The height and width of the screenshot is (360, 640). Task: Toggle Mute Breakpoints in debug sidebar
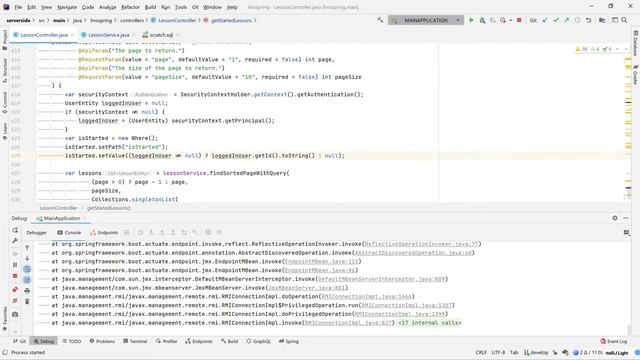pos(15,300)
